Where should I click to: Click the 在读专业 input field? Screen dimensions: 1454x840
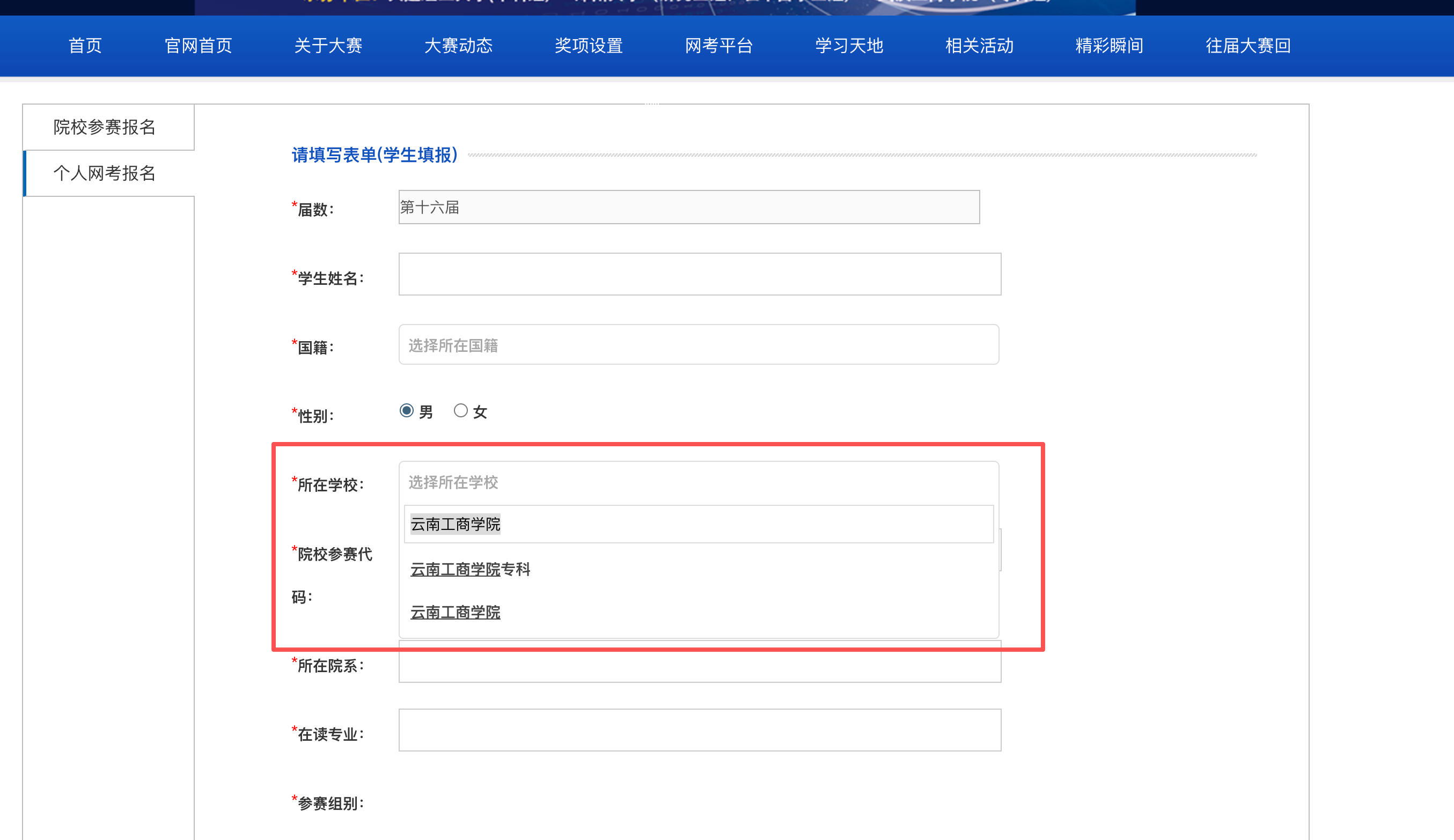(x=699, y=730)
